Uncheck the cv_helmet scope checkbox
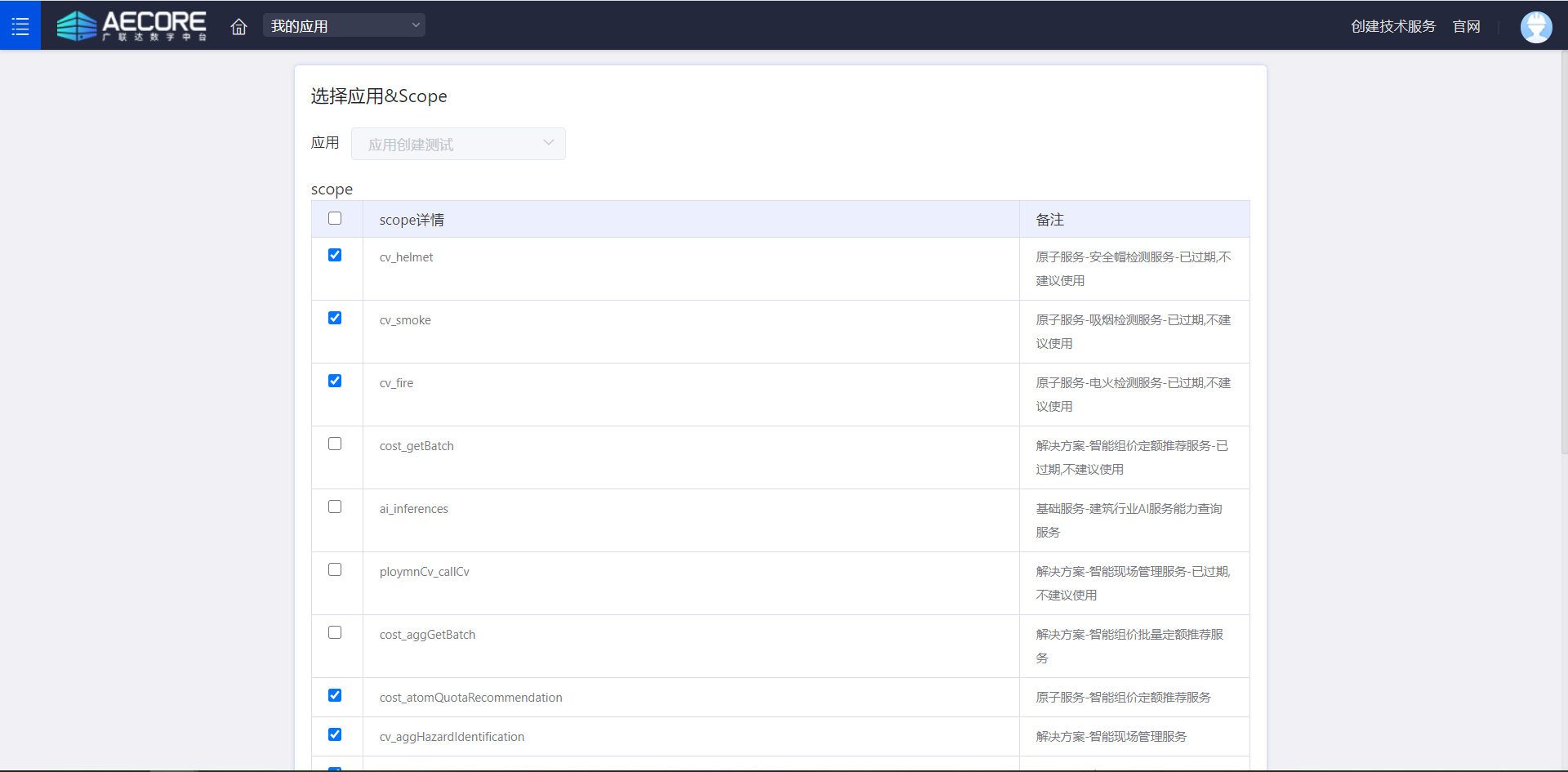 click(335, 255)
